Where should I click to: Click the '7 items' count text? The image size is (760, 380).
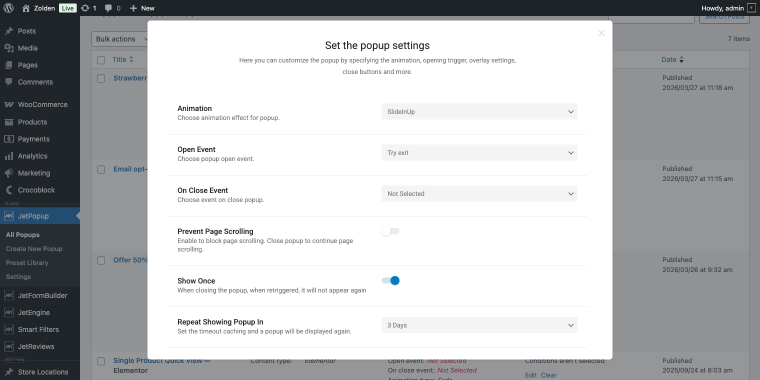pyautogui.click(x=738, y=39)
